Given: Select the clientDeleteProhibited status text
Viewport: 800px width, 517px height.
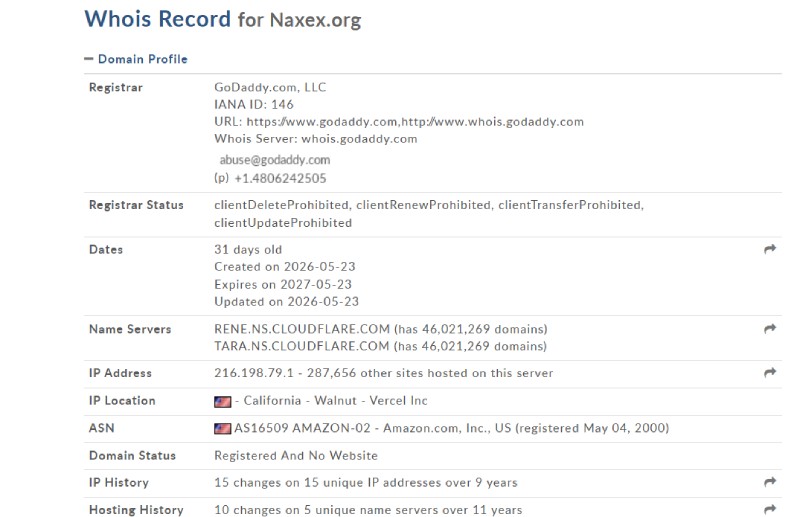Looking at the screenshot, I should coord(281,205).
